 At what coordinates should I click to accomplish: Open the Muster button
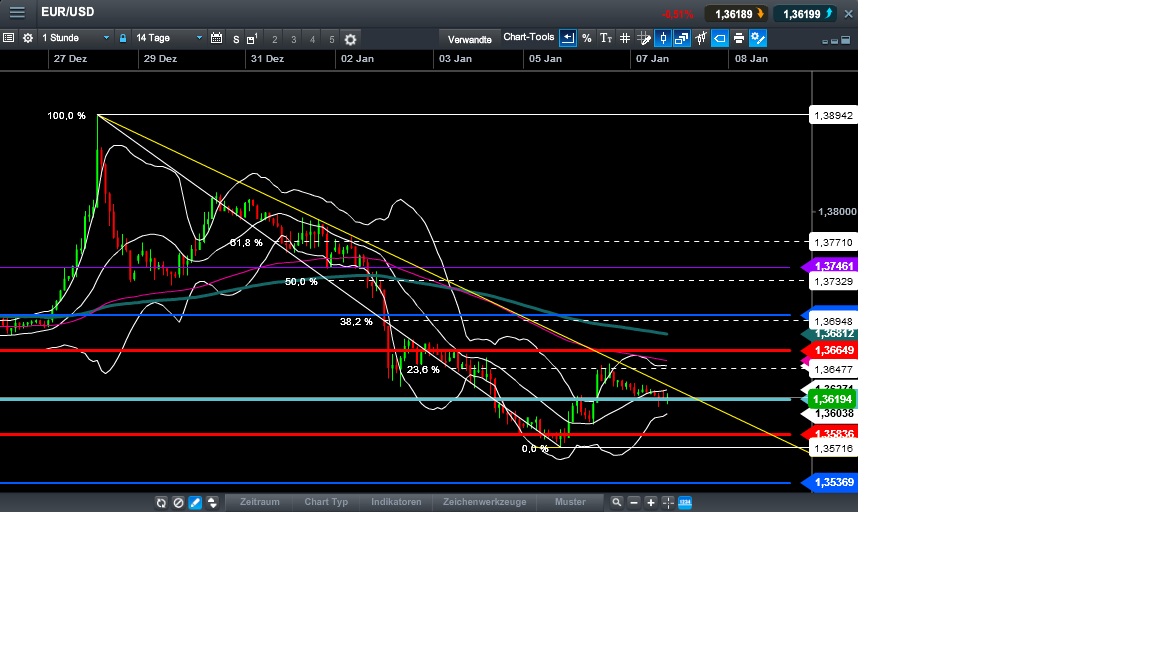pyautogui.click(x=571, y=502)
